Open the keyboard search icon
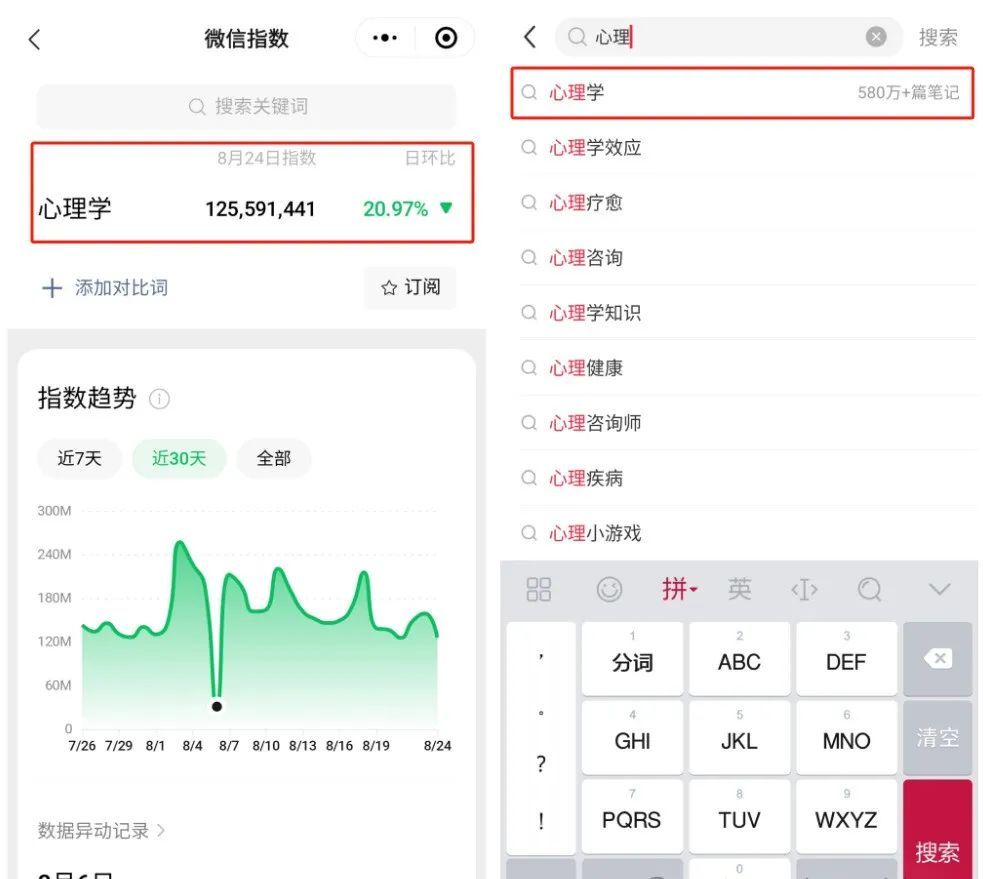The width and height of the screenshot is (983, 879). click(x=870, y=589)
